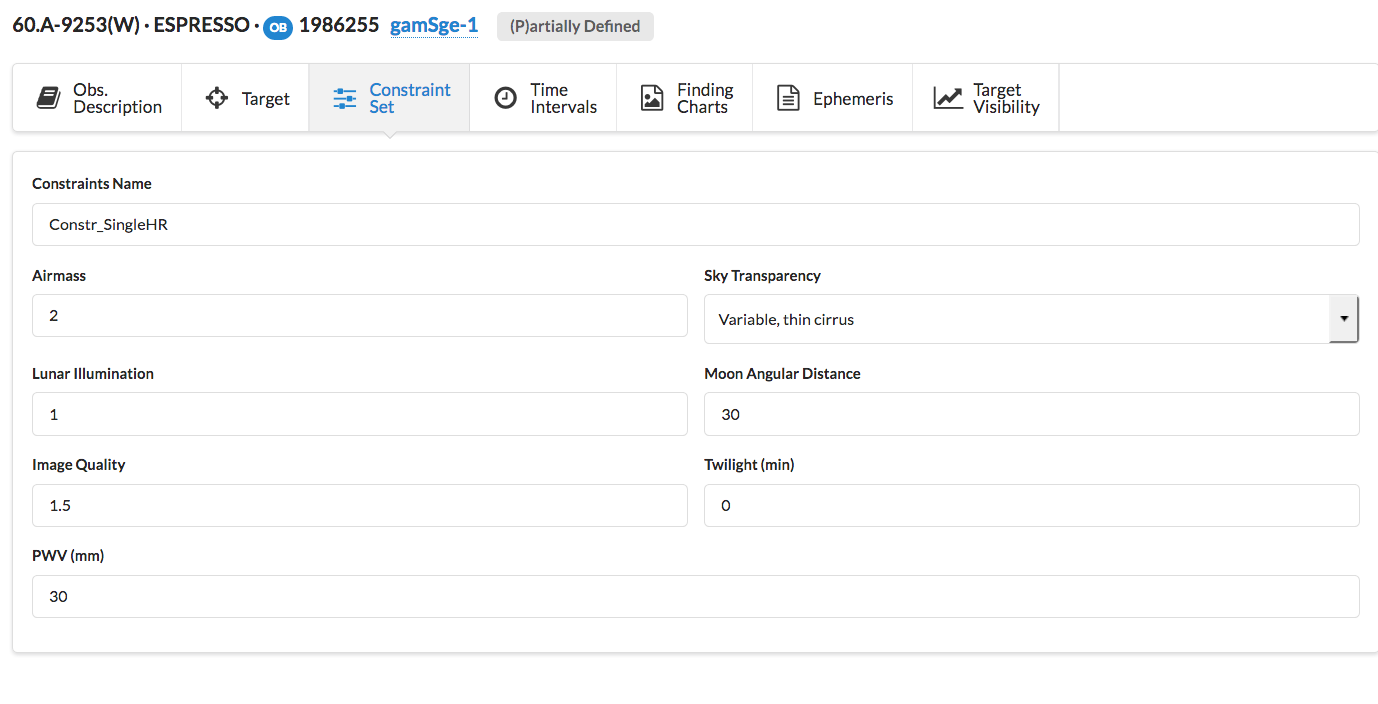Screen dimensions: 1378x704
Task: Open the gamSge-1 link
Action: pos(433,26)
